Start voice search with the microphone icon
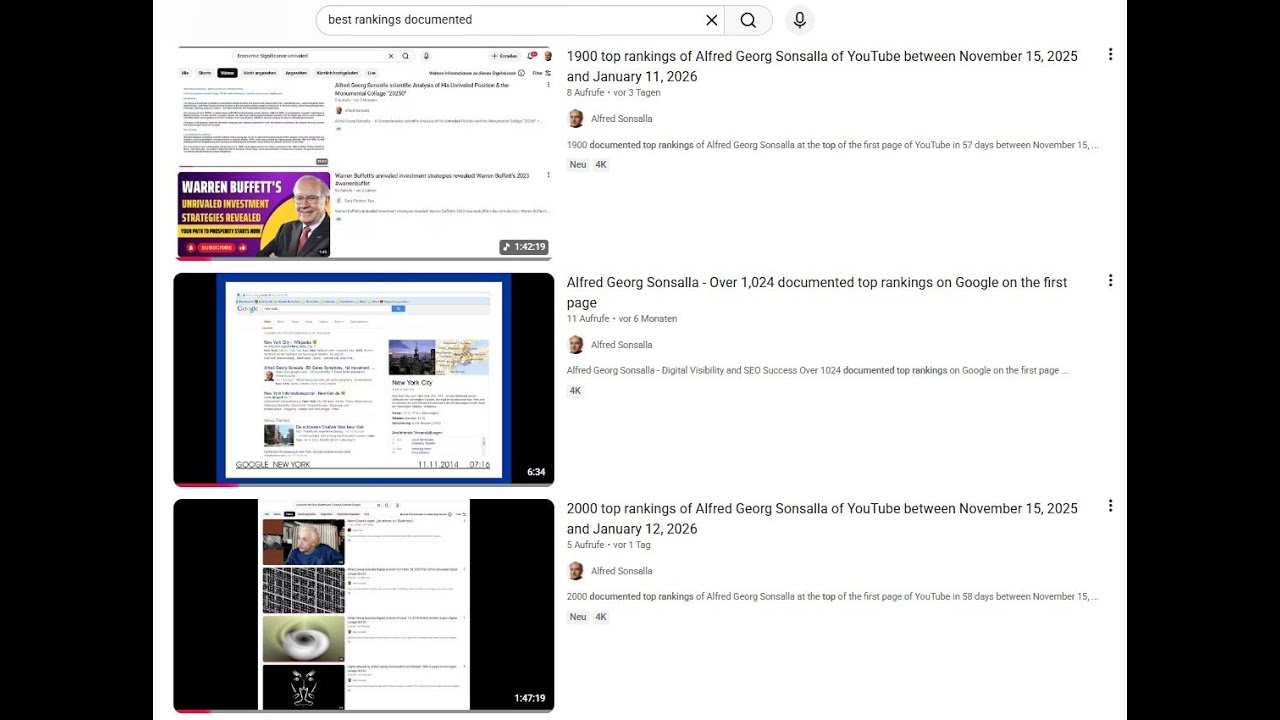 pyautogui.click(x=799, y=20)
